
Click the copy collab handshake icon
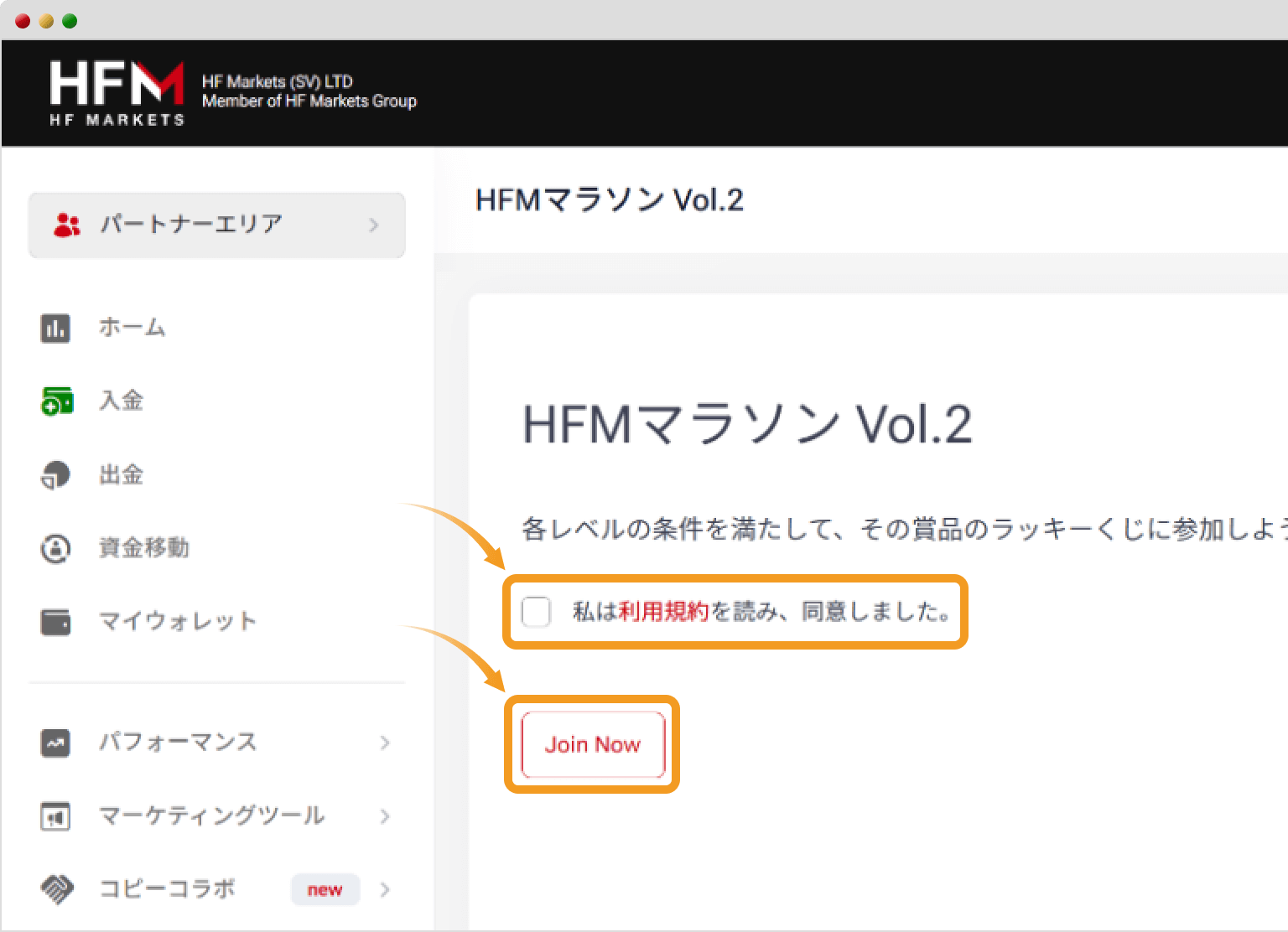tap(57, 889)
